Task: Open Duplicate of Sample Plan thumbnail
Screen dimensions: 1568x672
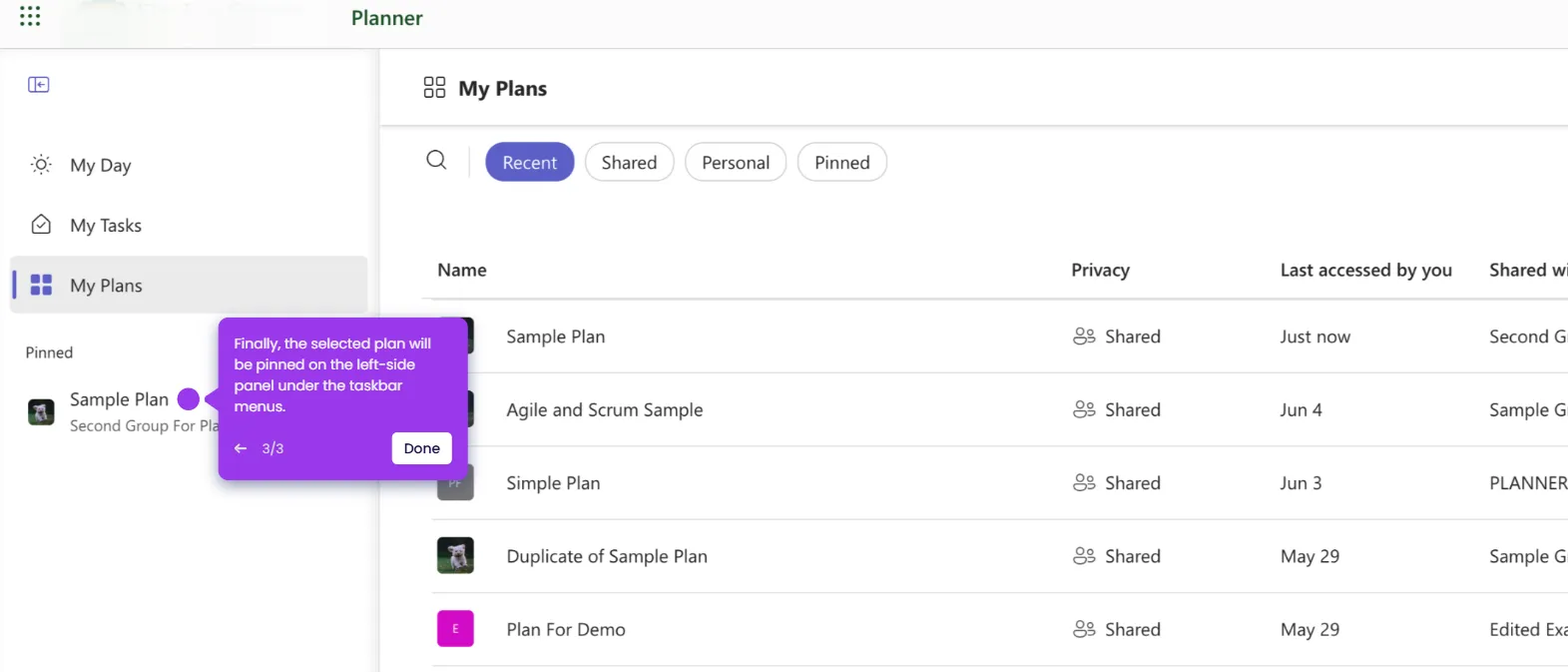Action: point(455,556)
